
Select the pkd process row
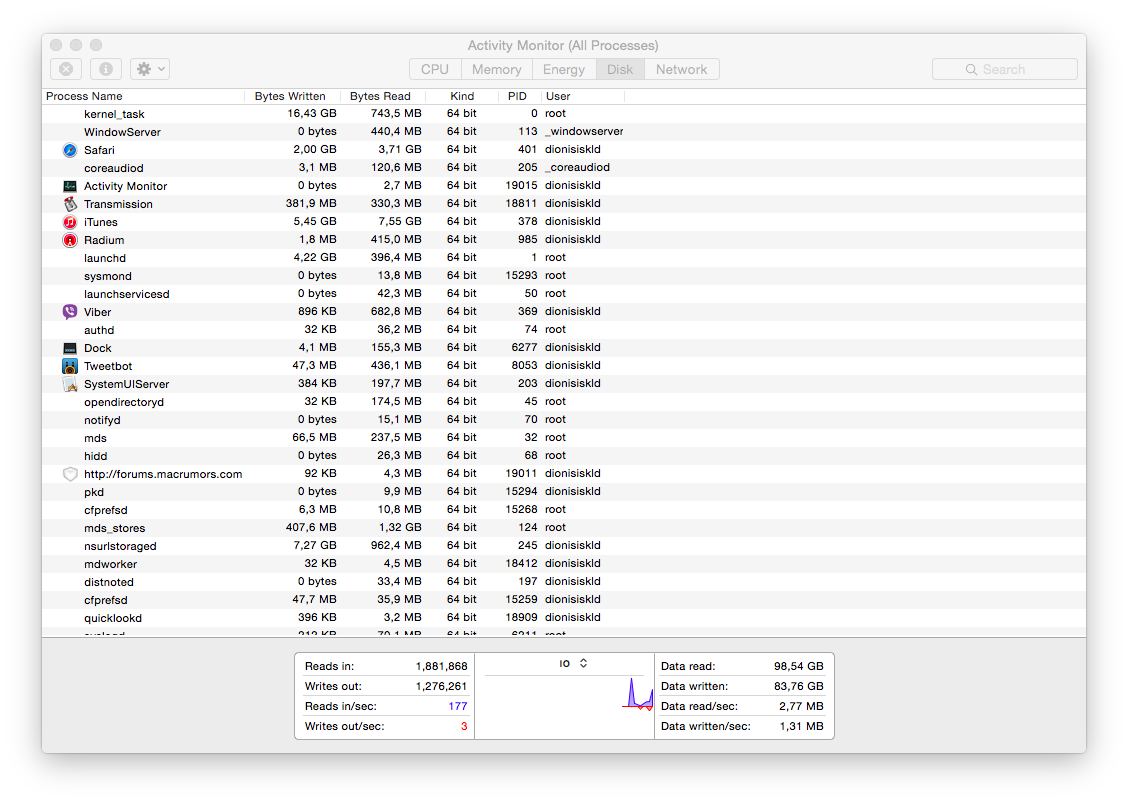[x=564, y=491]
